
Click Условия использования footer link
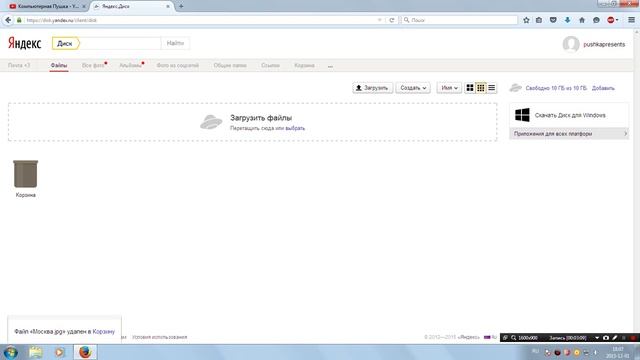160,337
